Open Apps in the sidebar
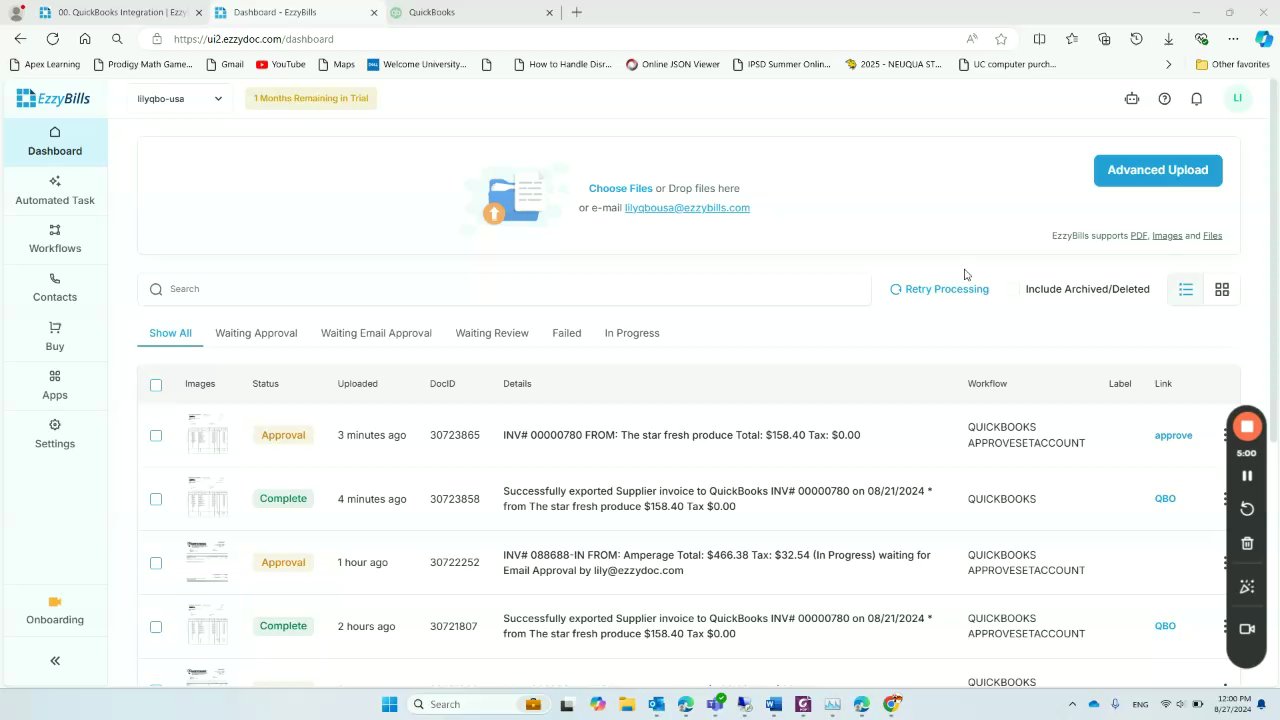 (55, 385)
